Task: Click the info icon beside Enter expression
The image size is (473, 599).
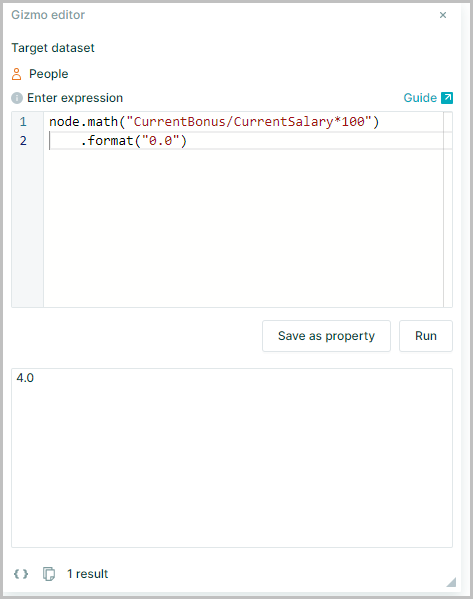Action: point(17,98)
